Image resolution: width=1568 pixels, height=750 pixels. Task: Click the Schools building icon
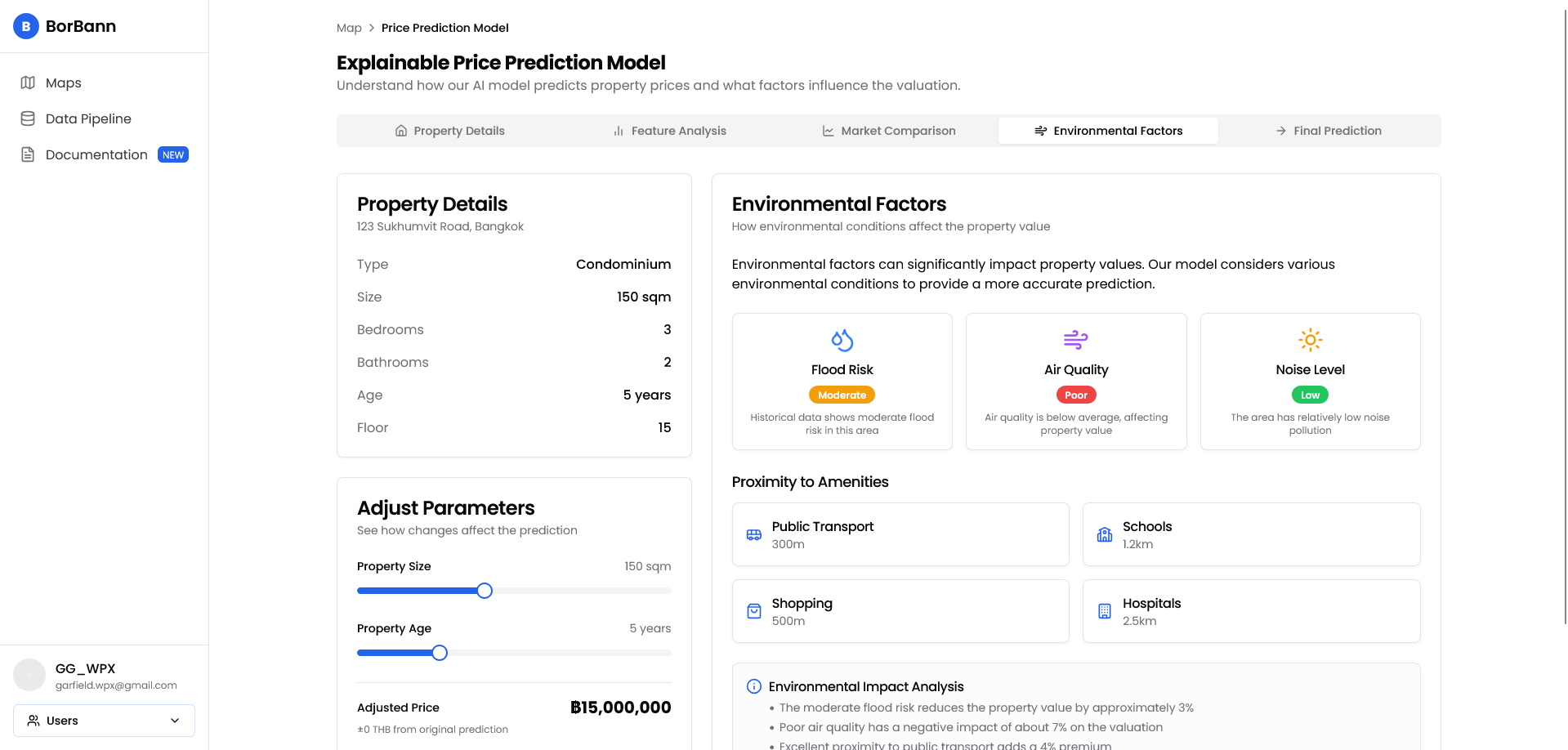coord(1104,535)
